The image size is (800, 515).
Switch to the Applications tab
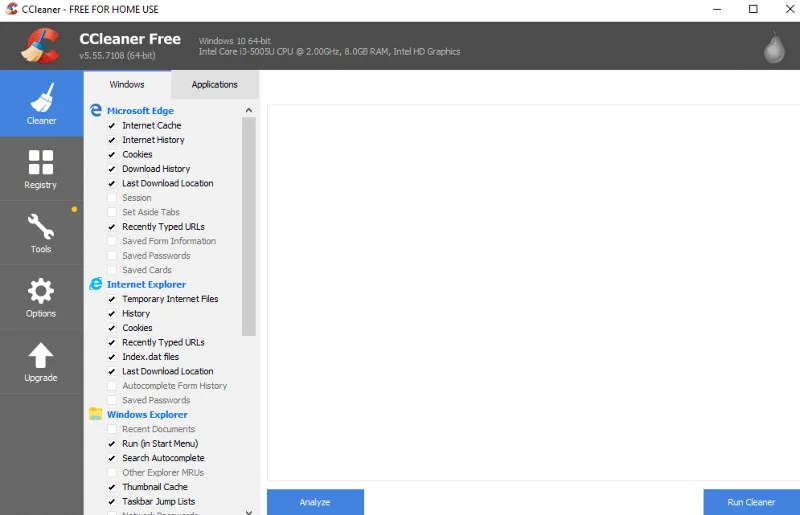(x=215, y=85)
